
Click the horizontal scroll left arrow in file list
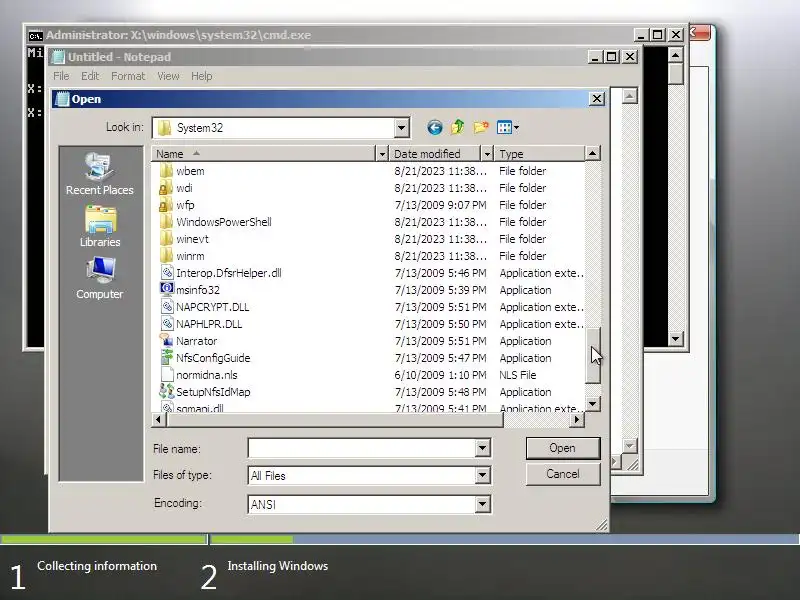pyautogui.click(x=158, y=419)
